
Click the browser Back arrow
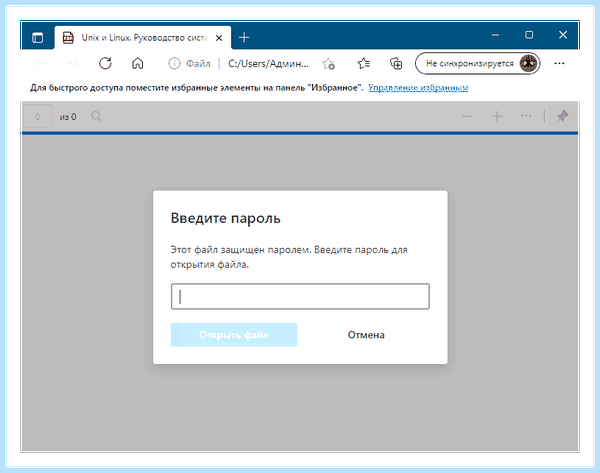[41, 63]
